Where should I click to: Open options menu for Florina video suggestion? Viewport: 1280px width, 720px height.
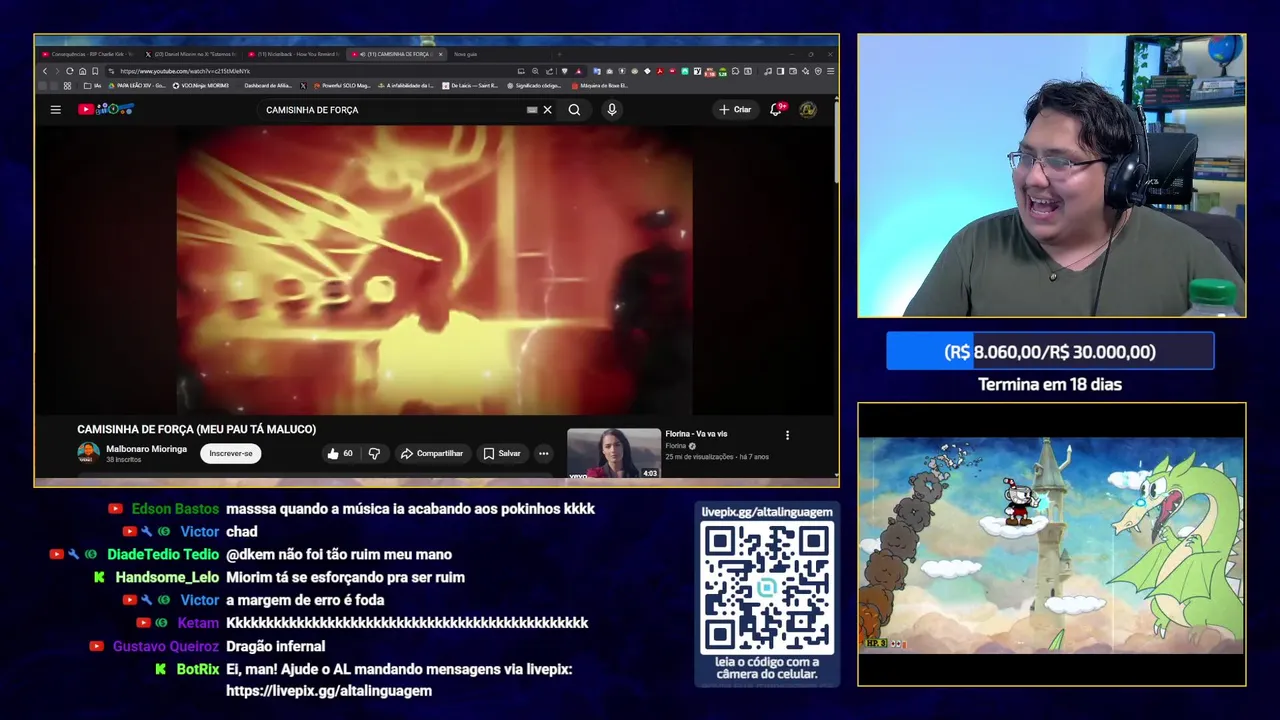787,435
